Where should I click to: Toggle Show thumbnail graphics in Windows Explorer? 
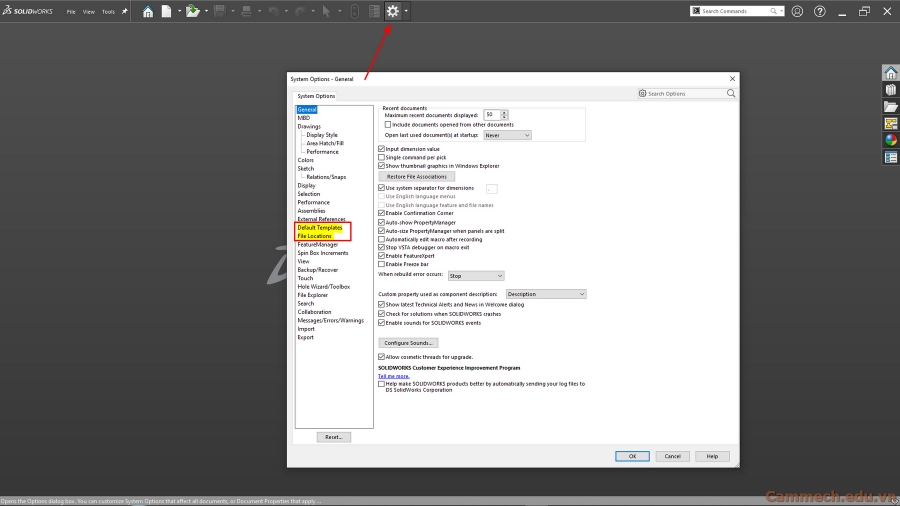click(x=382, y=166)
